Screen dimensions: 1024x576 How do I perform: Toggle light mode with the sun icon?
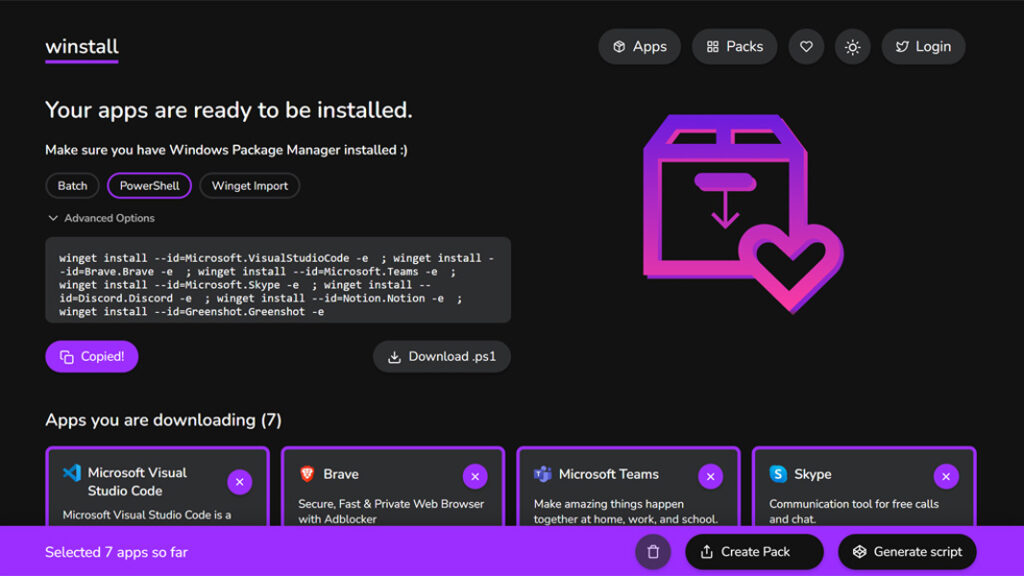(852, 46)
